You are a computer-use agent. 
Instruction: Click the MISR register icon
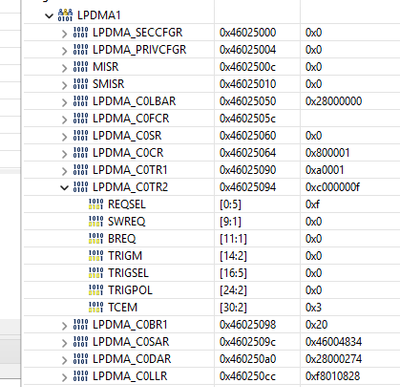click(80, 67)
